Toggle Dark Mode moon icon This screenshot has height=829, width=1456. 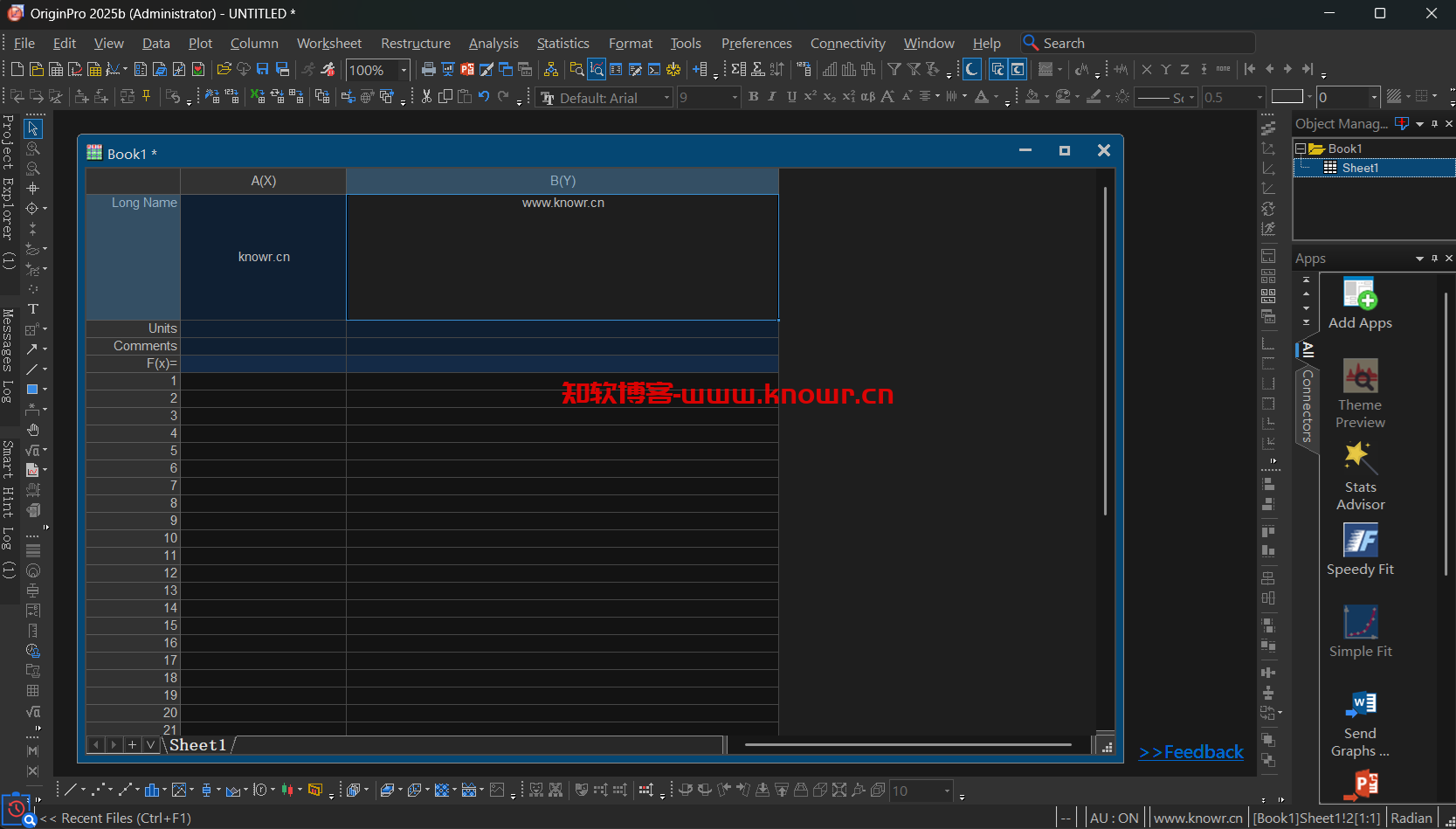click(971, 69)
